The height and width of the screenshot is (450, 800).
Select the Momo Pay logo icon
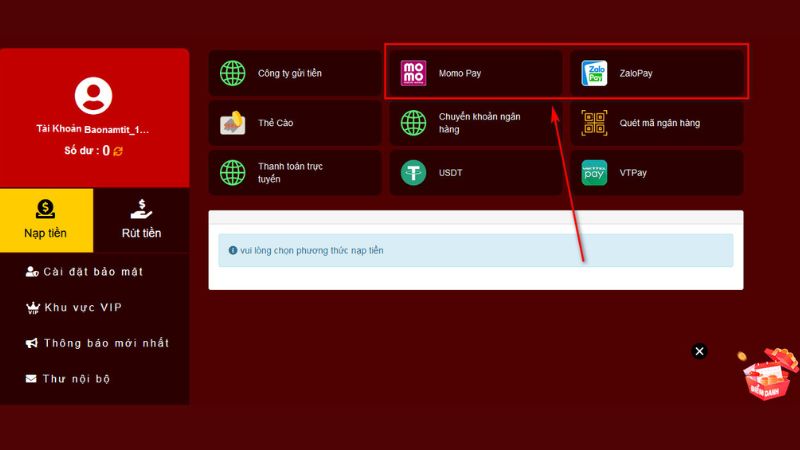(x=413, y=73)
